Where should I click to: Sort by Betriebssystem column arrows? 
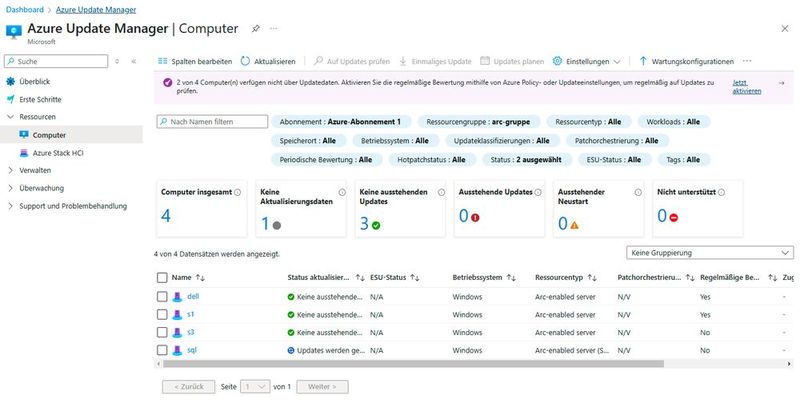(x=511, y=278)
